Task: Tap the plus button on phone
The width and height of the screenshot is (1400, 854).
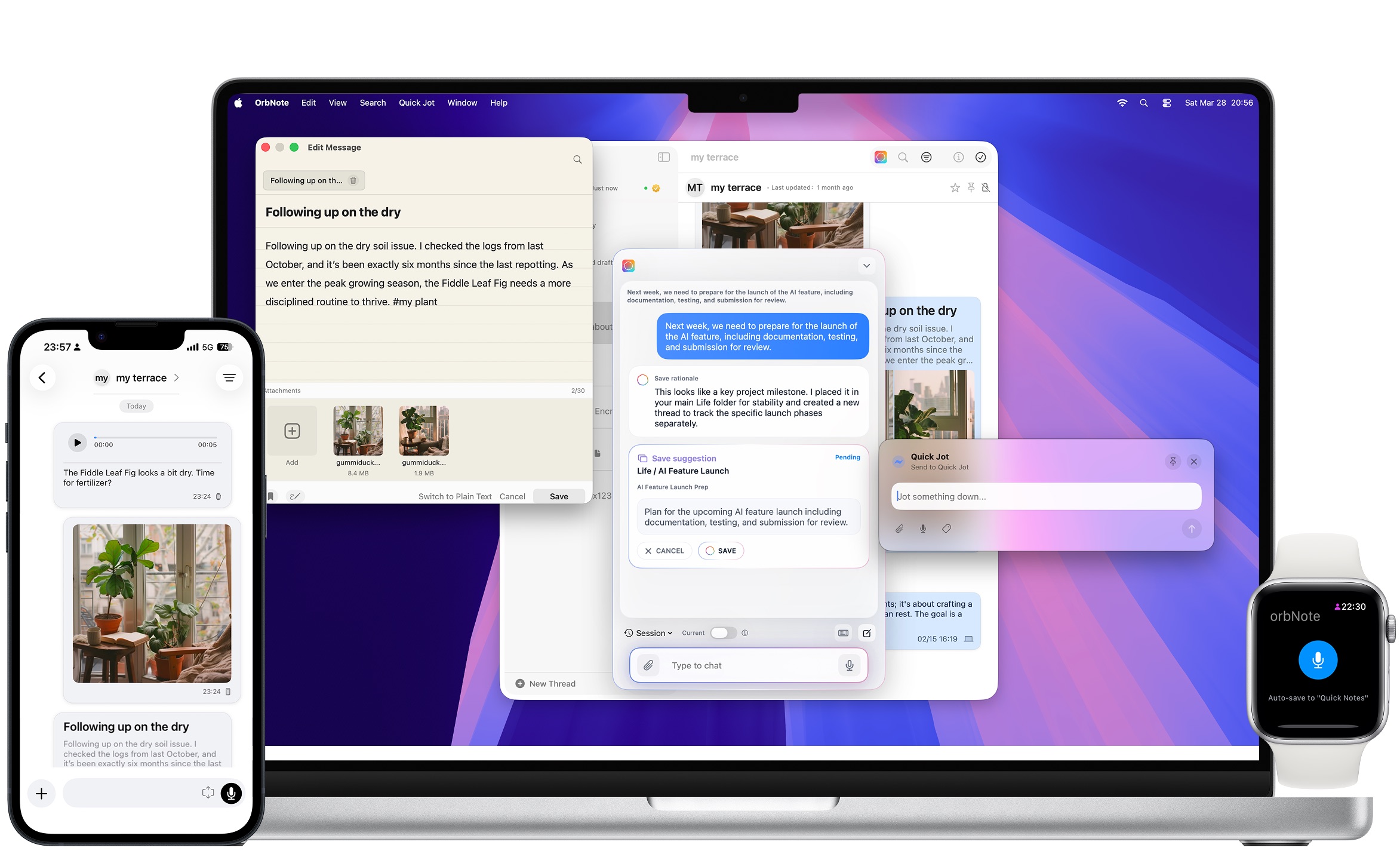Action: click(x=41, y=794)
